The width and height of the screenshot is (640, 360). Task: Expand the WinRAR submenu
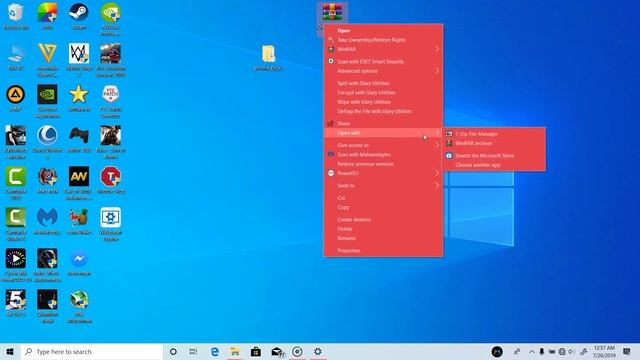pyautogui.click(x=383, y=49)
